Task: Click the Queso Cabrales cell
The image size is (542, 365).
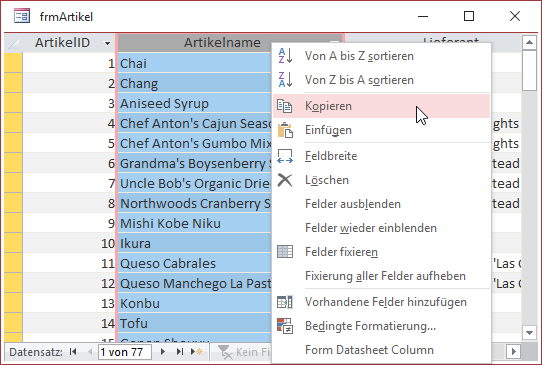Action: tap(195, 263)
